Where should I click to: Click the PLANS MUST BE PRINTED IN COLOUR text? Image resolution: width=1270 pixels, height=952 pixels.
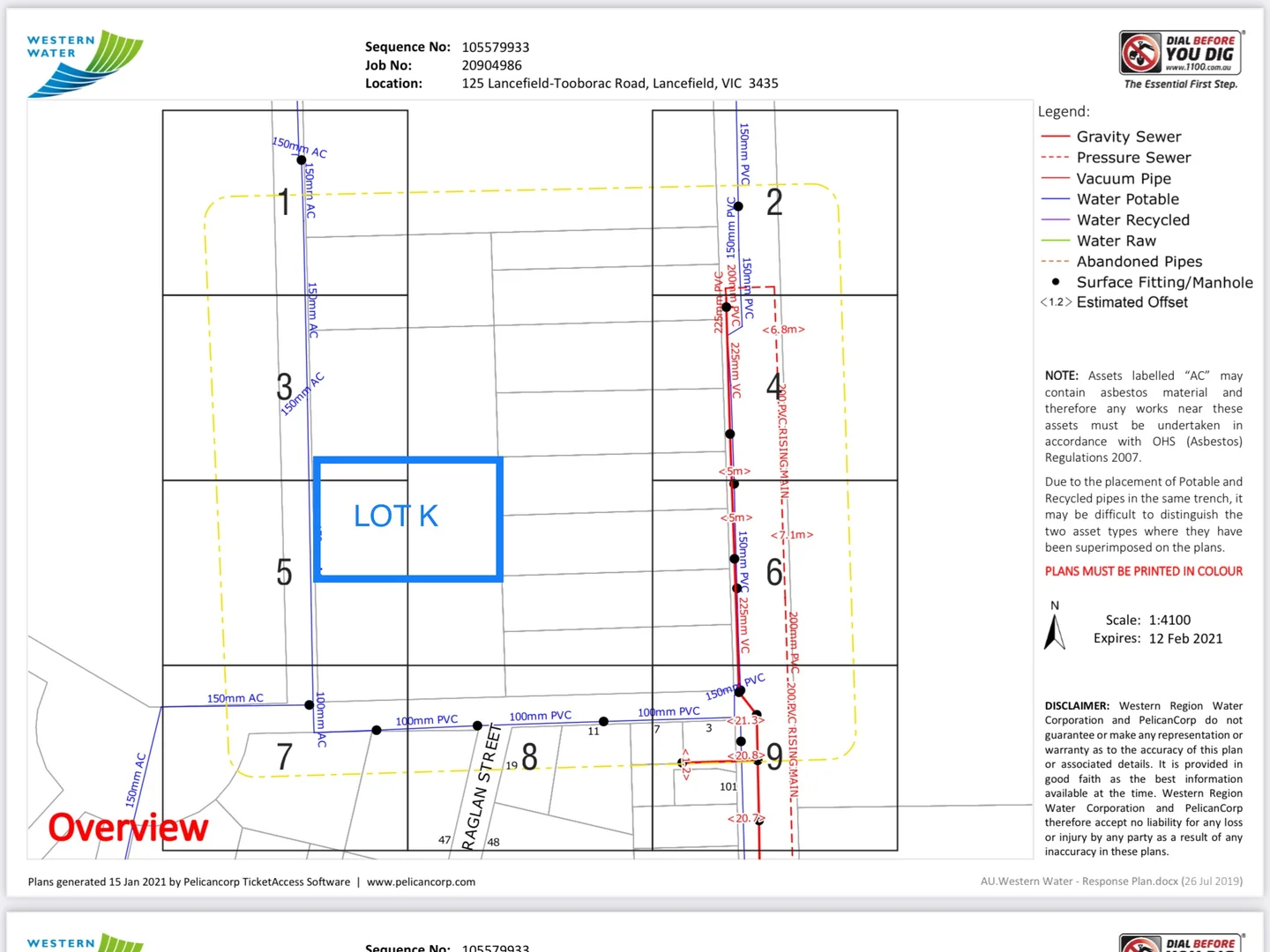(1143, 571)
